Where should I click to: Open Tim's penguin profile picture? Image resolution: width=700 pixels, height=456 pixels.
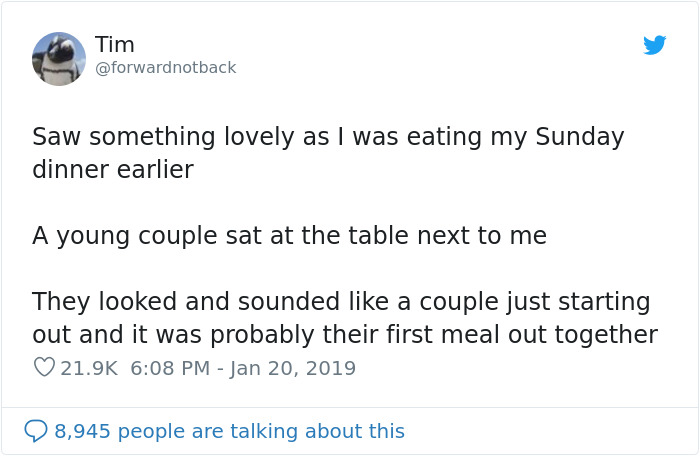[x=59, y=59]
